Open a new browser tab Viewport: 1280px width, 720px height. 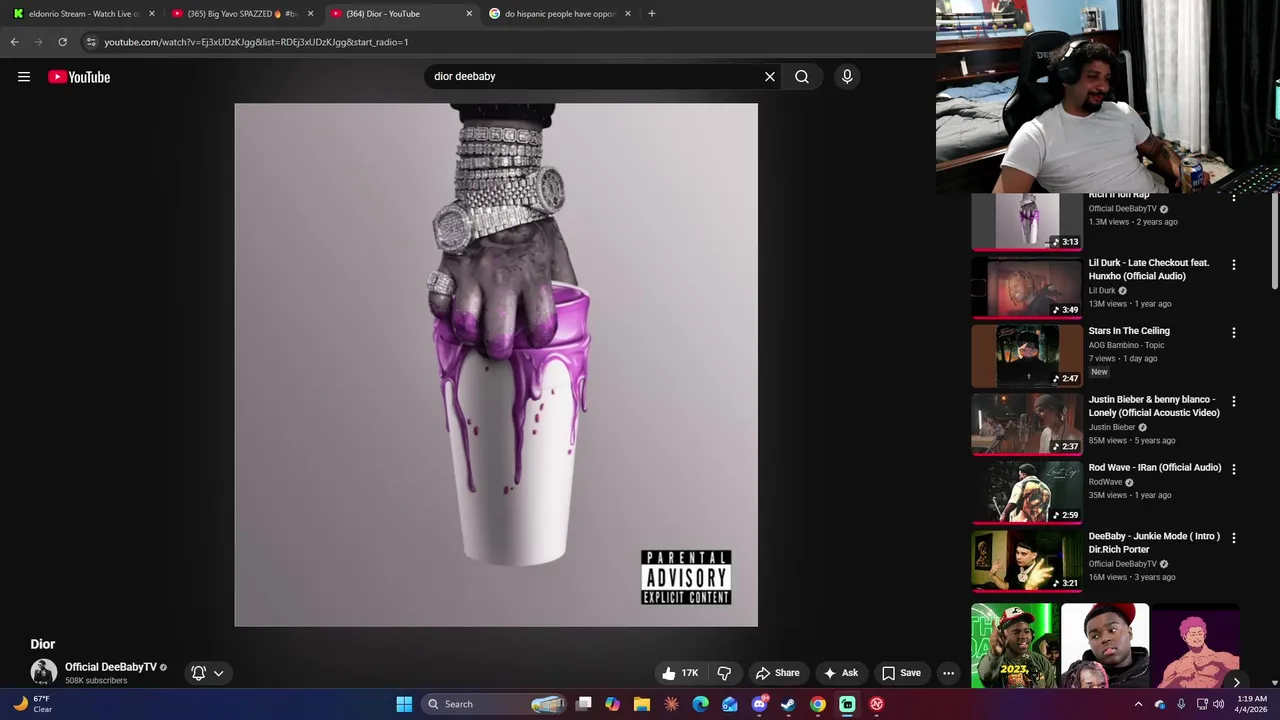[x=652, y=14]
